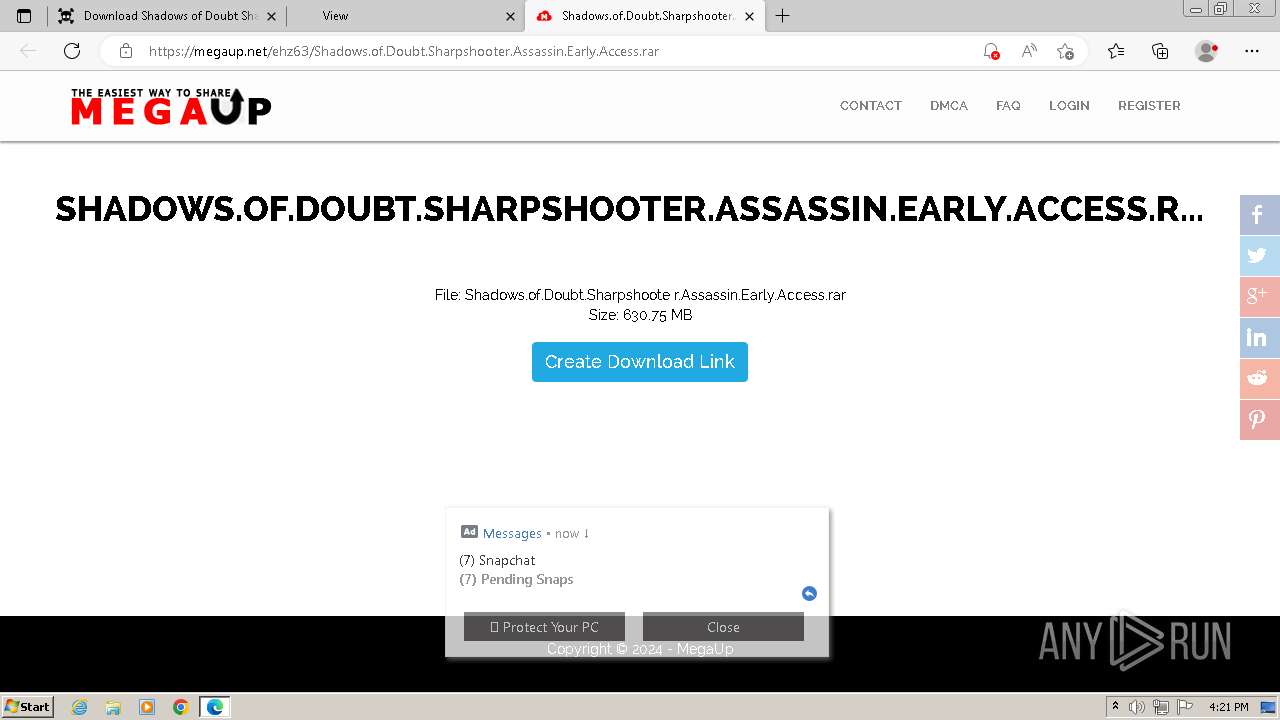Open the FAQ page
Viewport: 1280px width, 720px height.
[1008, 106]
